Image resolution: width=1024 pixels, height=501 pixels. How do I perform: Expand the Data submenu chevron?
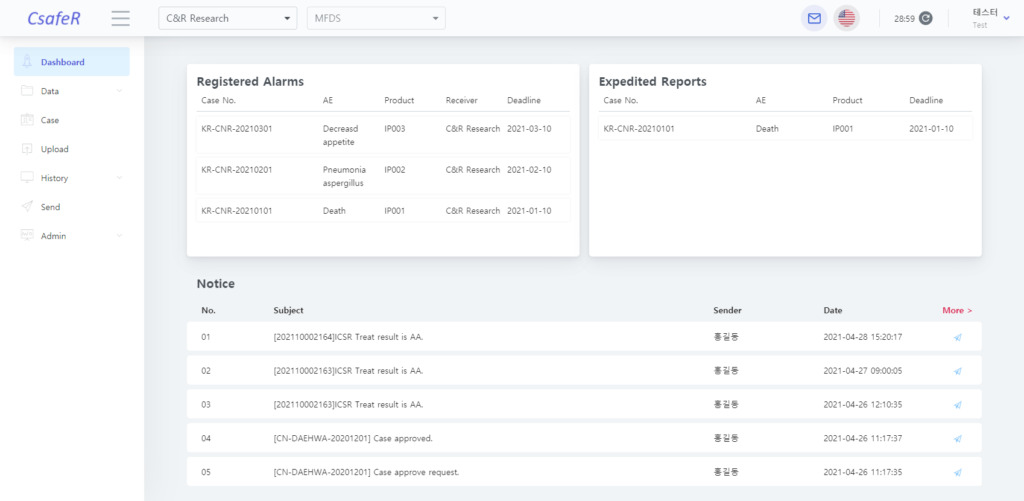click(x=119, y=91)
